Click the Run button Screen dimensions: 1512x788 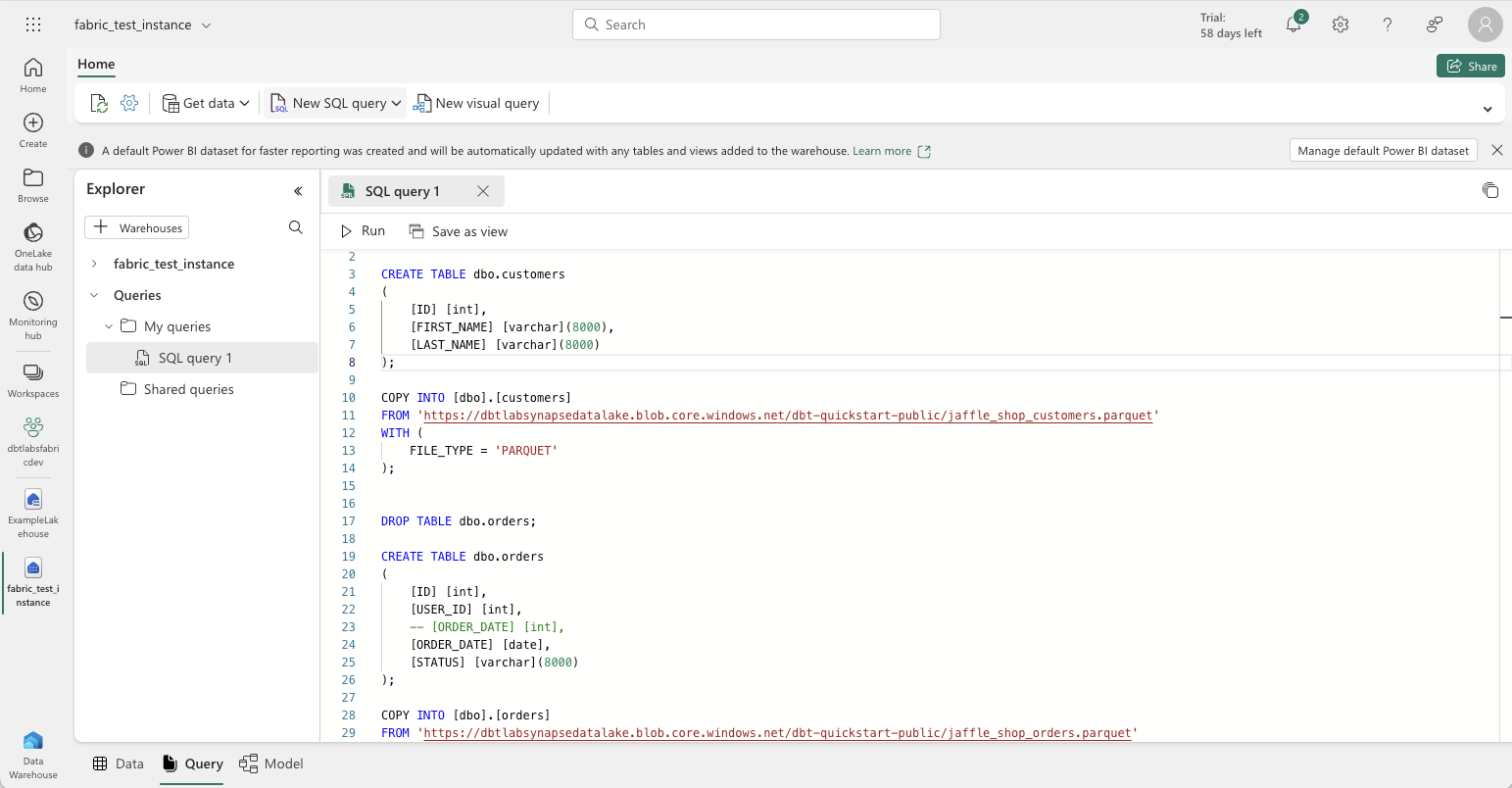click(x=362, y=230)
